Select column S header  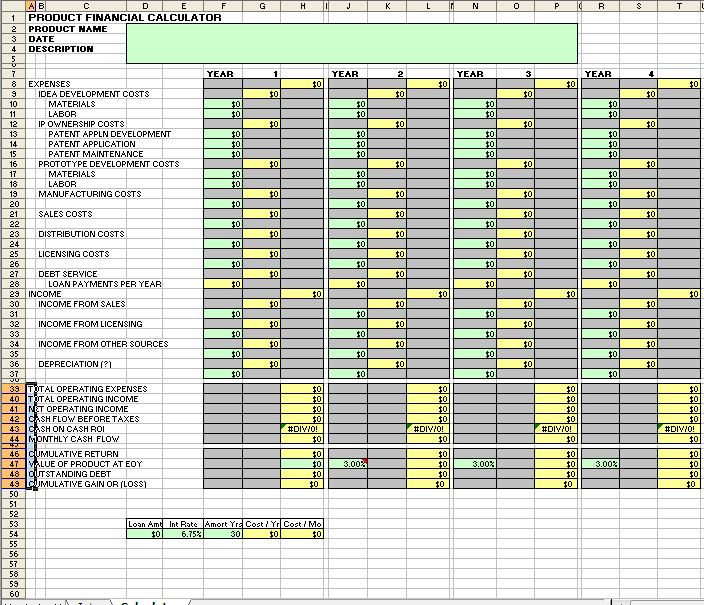point(638,6)
